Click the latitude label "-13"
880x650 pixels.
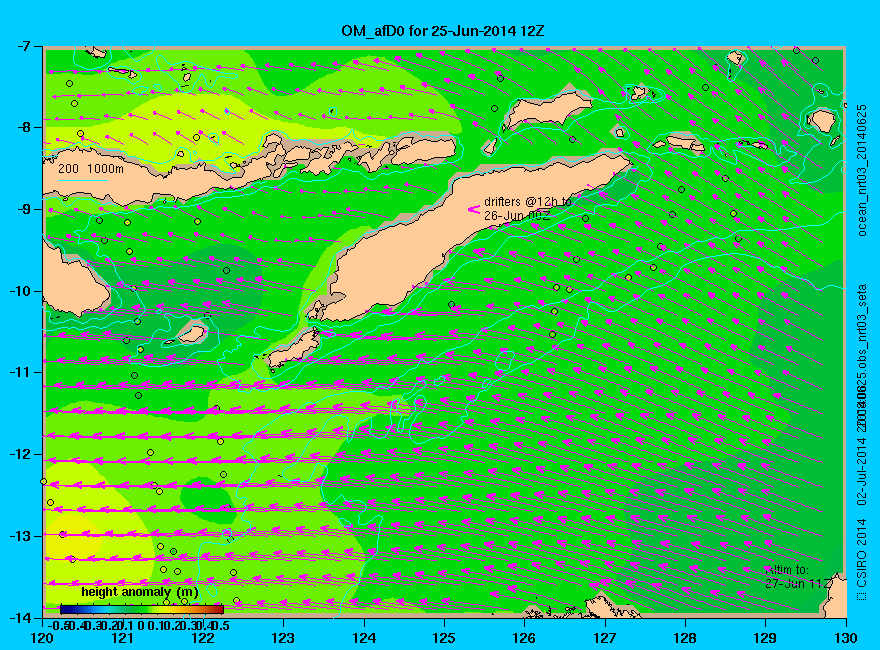click(x=19, y=535)
